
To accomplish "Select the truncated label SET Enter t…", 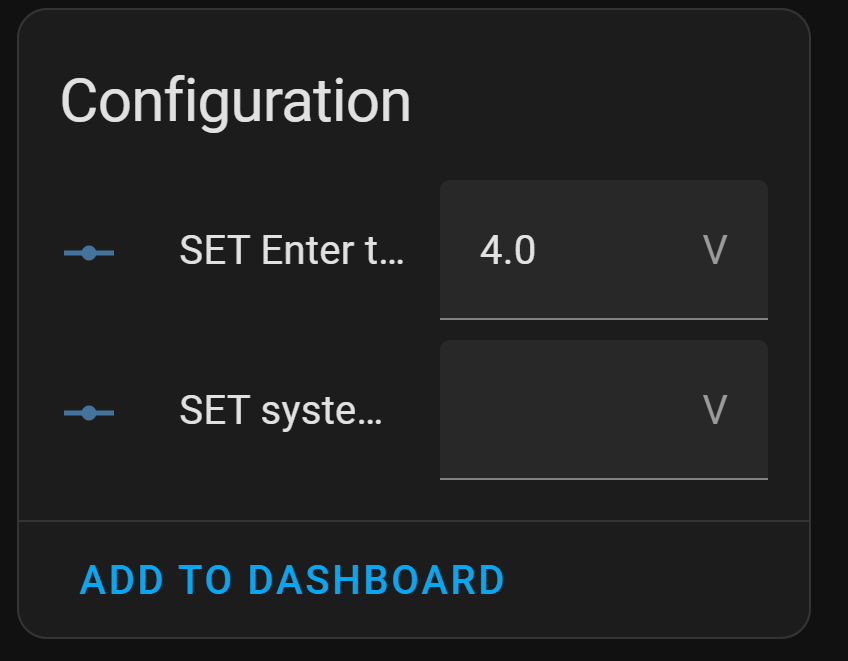I will click(291, 251).
